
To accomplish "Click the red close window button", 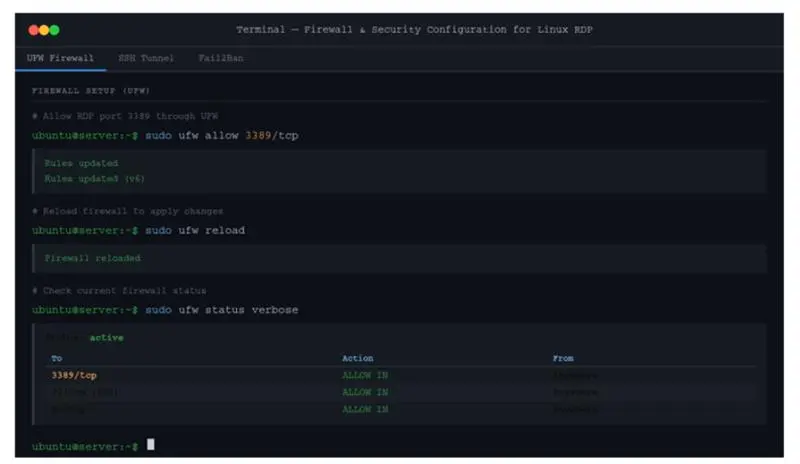I will tap(33, 30).
